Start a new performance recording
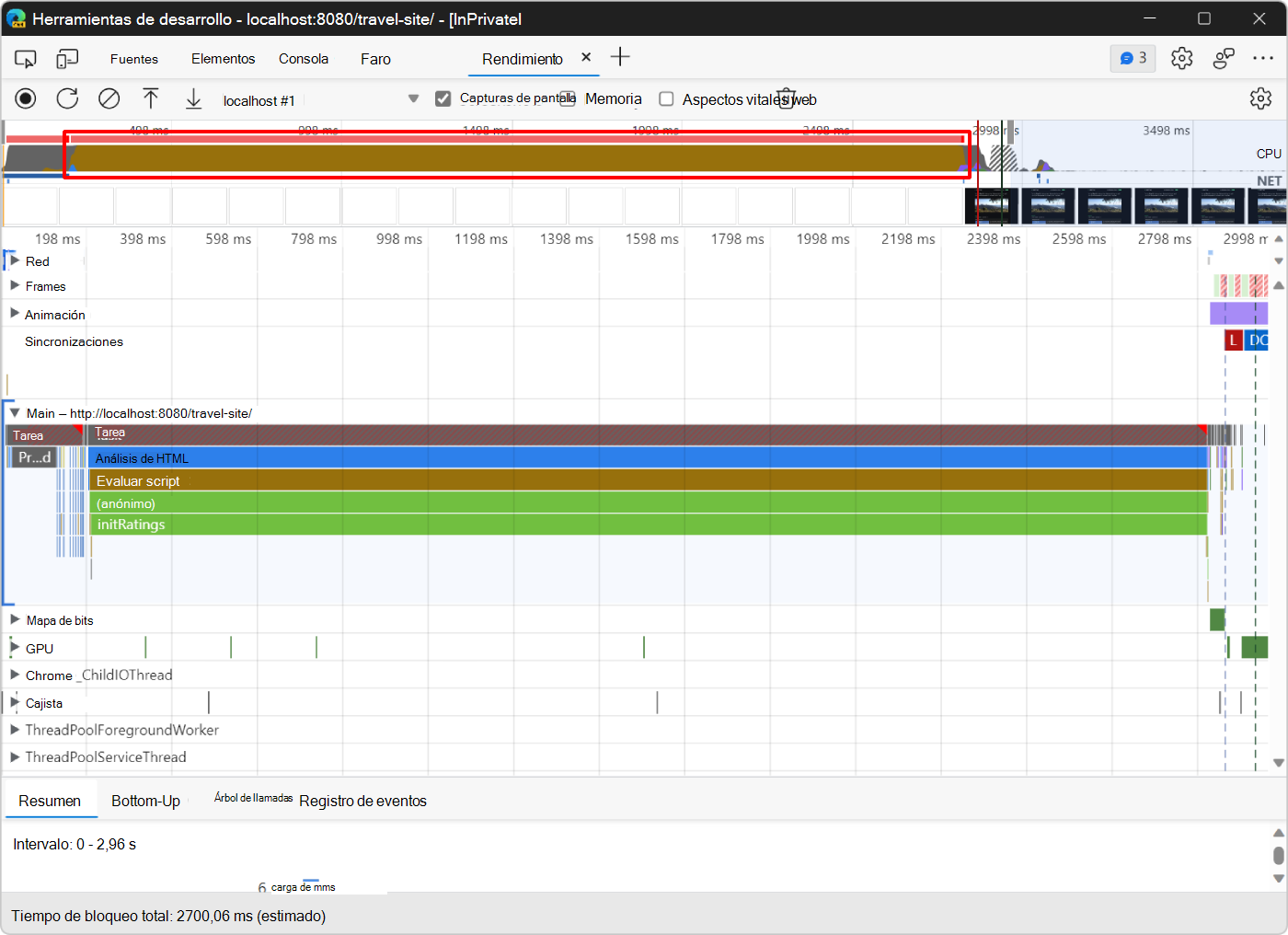 click(25, 98)
